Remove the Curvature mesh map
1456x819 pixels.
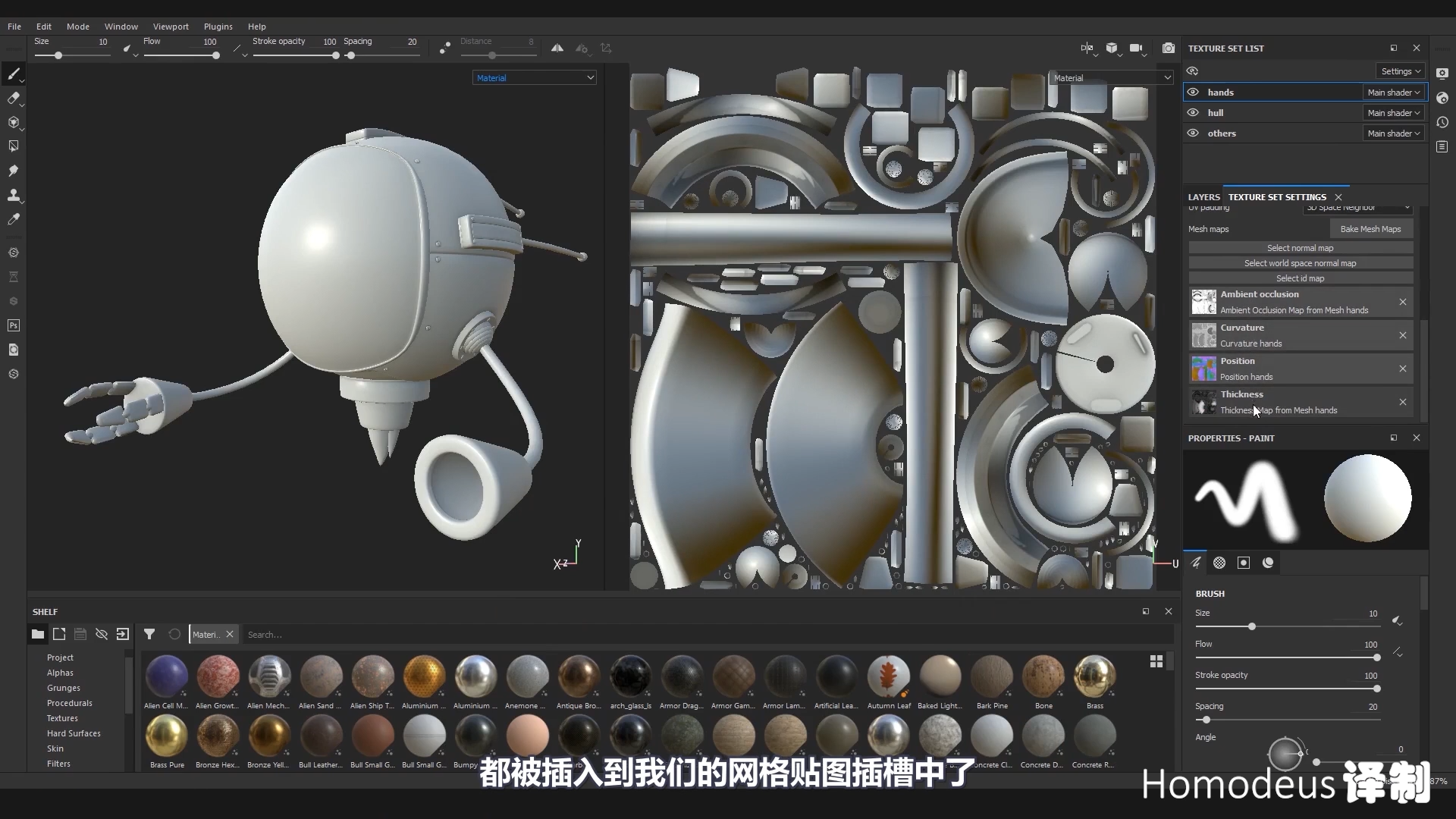(1403, 335)
